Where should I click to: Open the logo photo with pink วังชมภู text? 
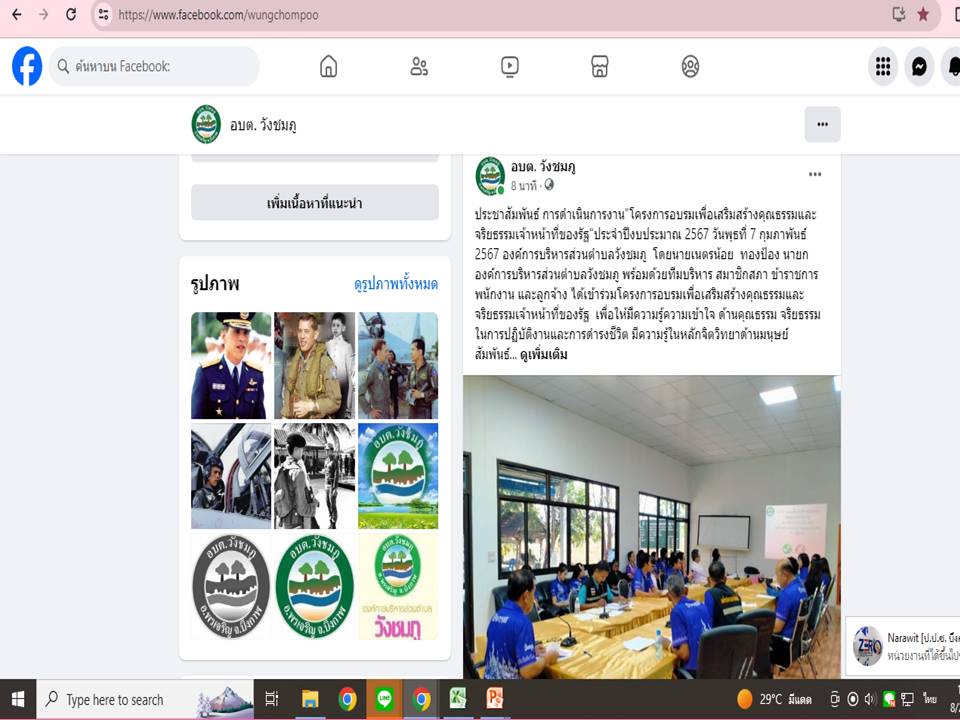[398, 587]
